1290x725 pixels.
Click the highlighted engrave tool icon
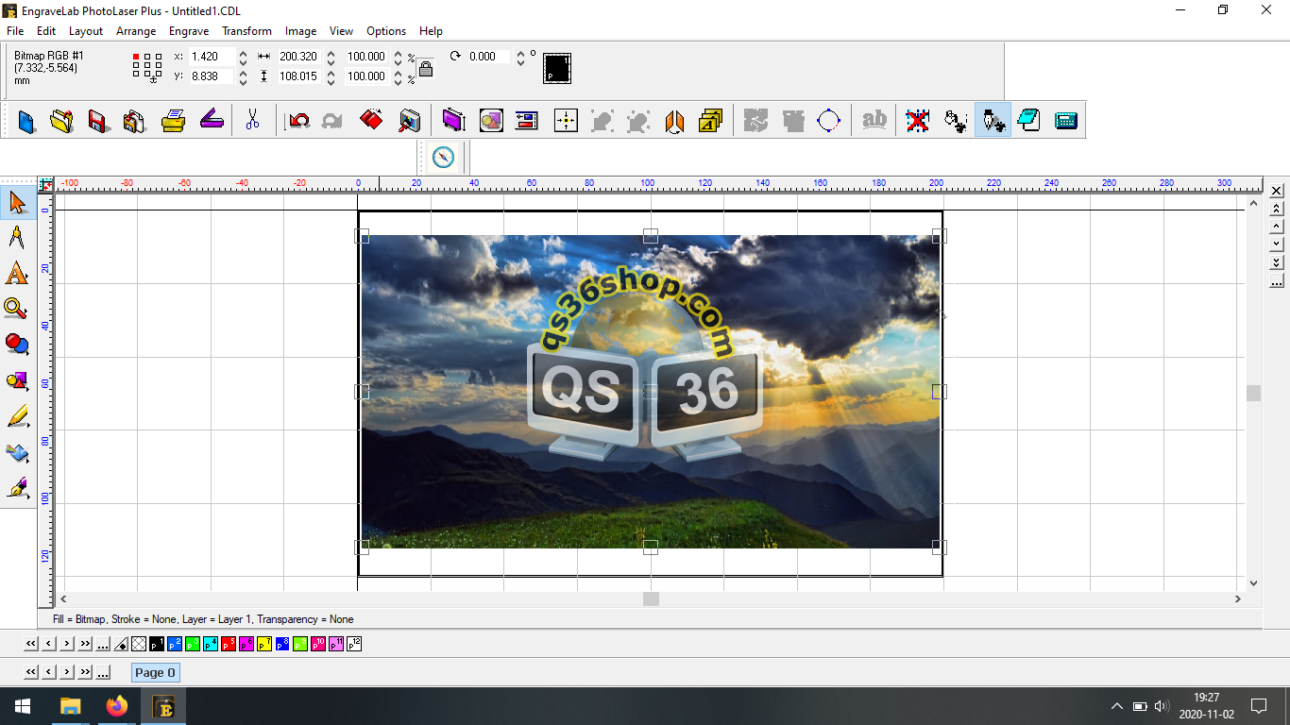993,121
